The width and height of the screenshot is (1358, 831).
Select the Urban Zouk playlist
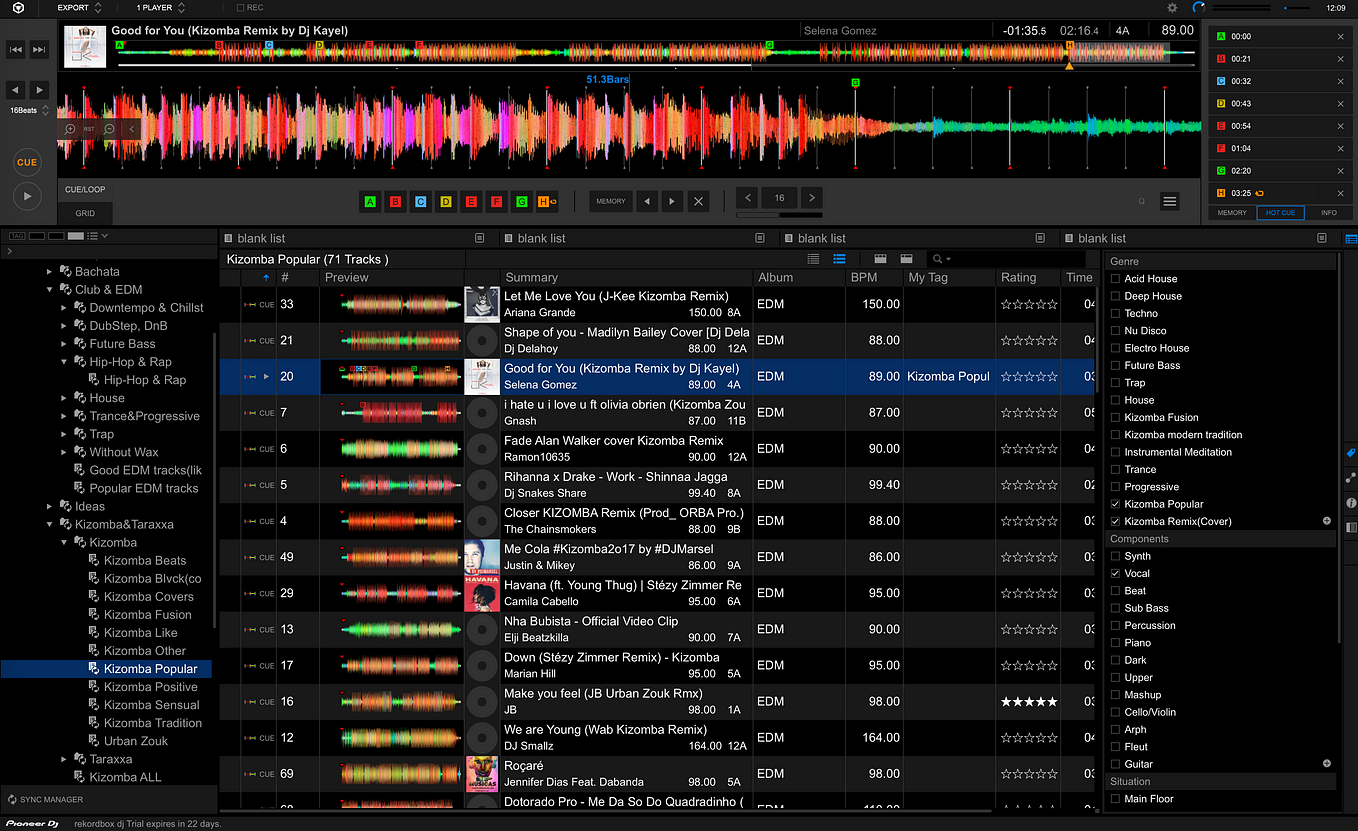(136, 741)
